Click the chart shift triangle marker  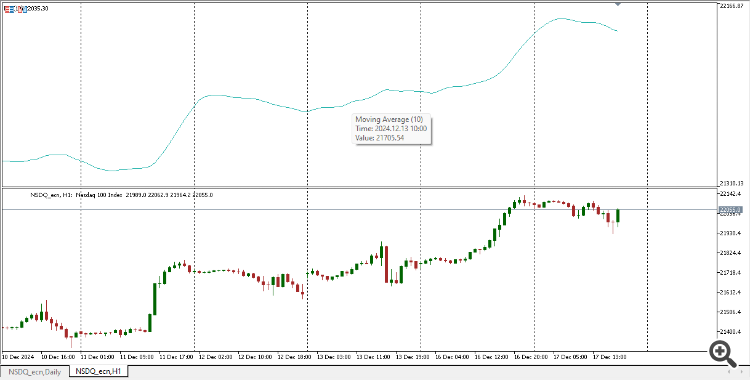[x=618, y=3]
